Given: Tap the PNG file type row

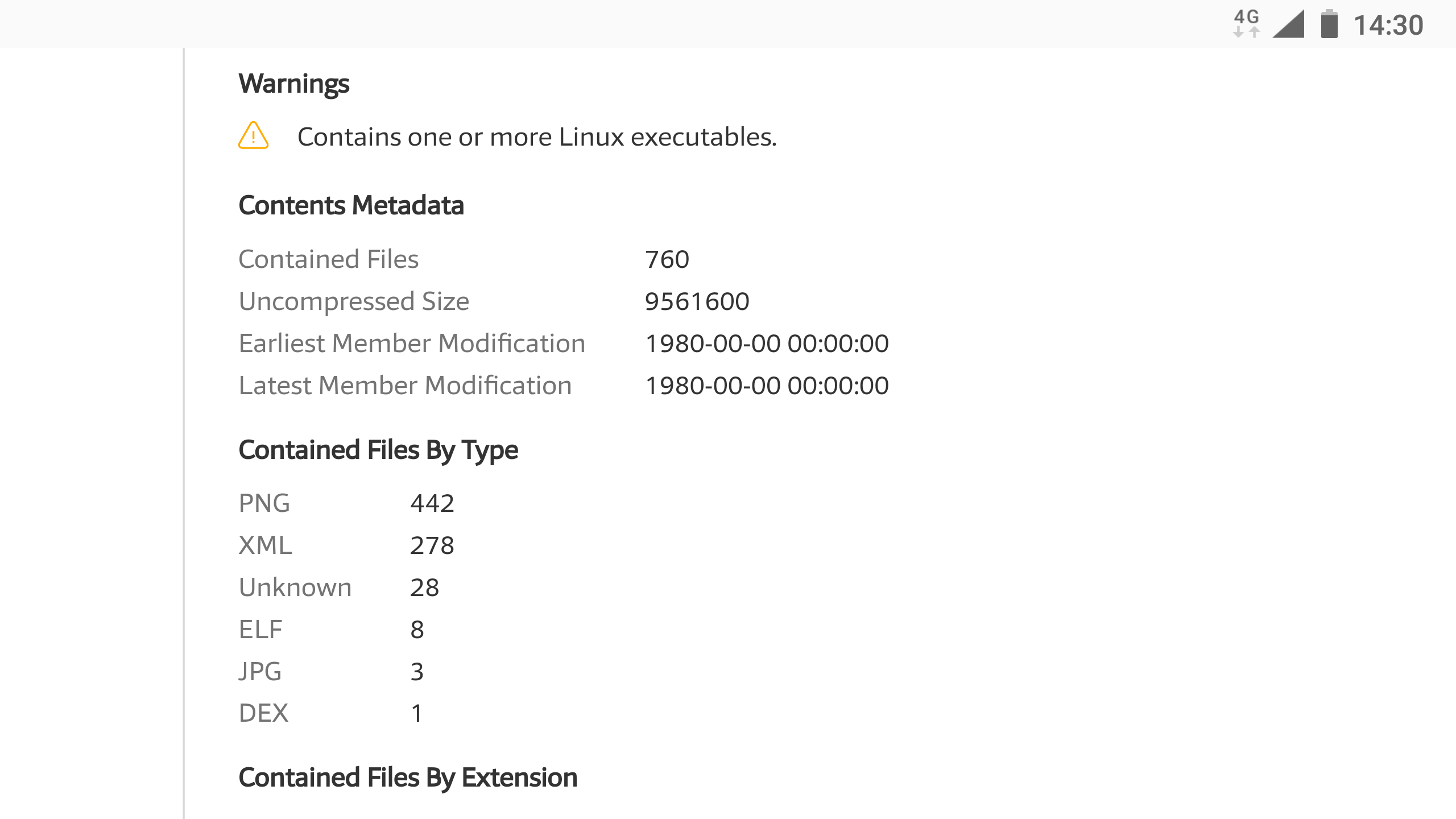Looking at the screenshot, I should point(347,503).
